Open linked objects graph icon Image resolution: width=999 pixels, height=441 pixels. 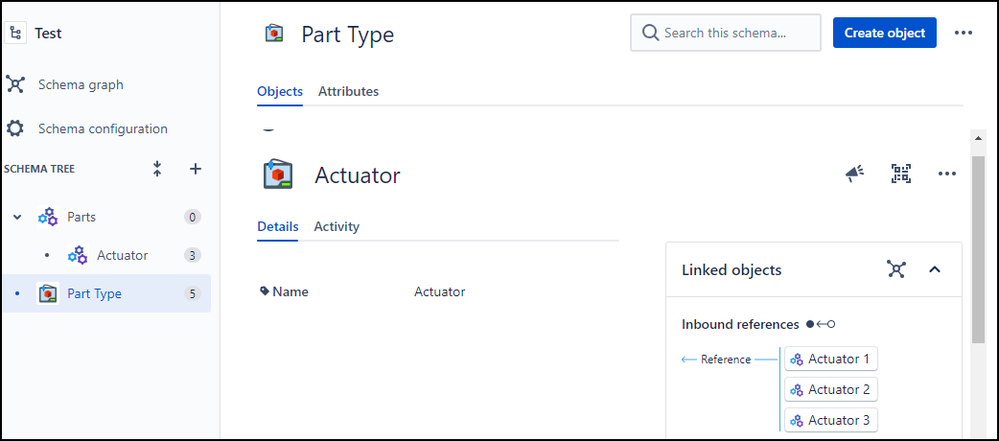(896, 269)
